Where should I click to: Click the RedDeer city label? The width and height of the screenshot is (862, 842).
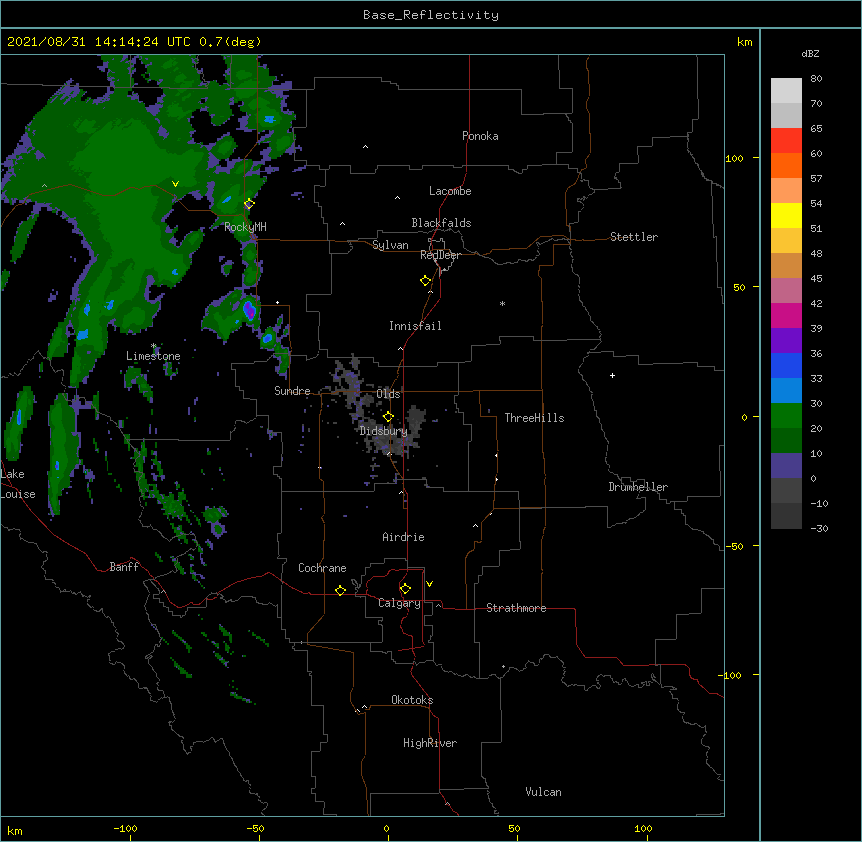440,255
